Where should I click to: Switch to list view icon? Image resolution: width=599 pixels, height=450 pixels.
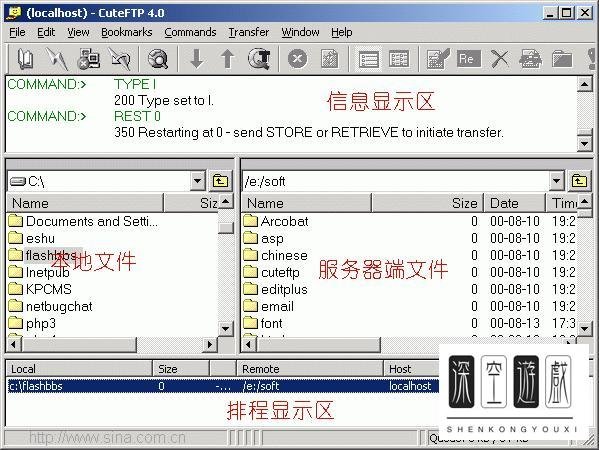point(368,59)
